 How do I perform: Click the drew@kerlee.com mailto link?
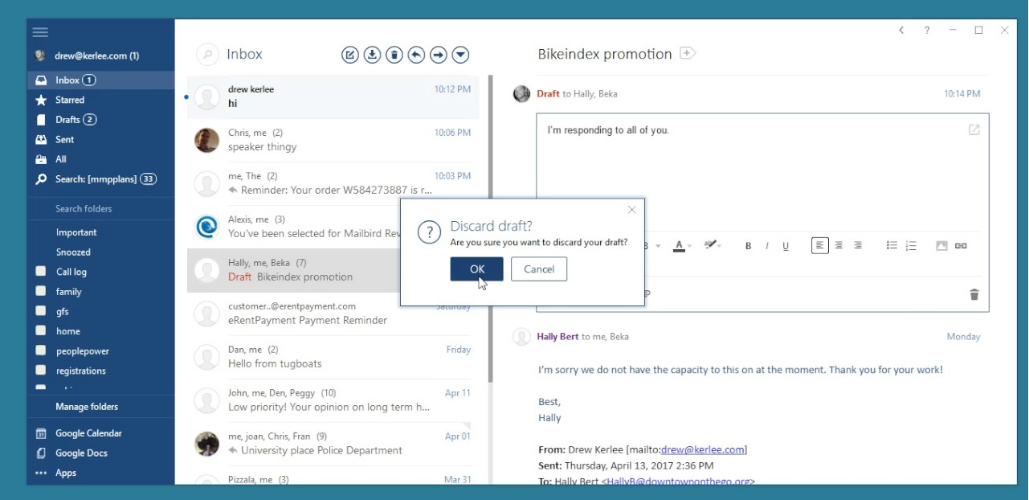pyautogui.click(x=702, y=449)
